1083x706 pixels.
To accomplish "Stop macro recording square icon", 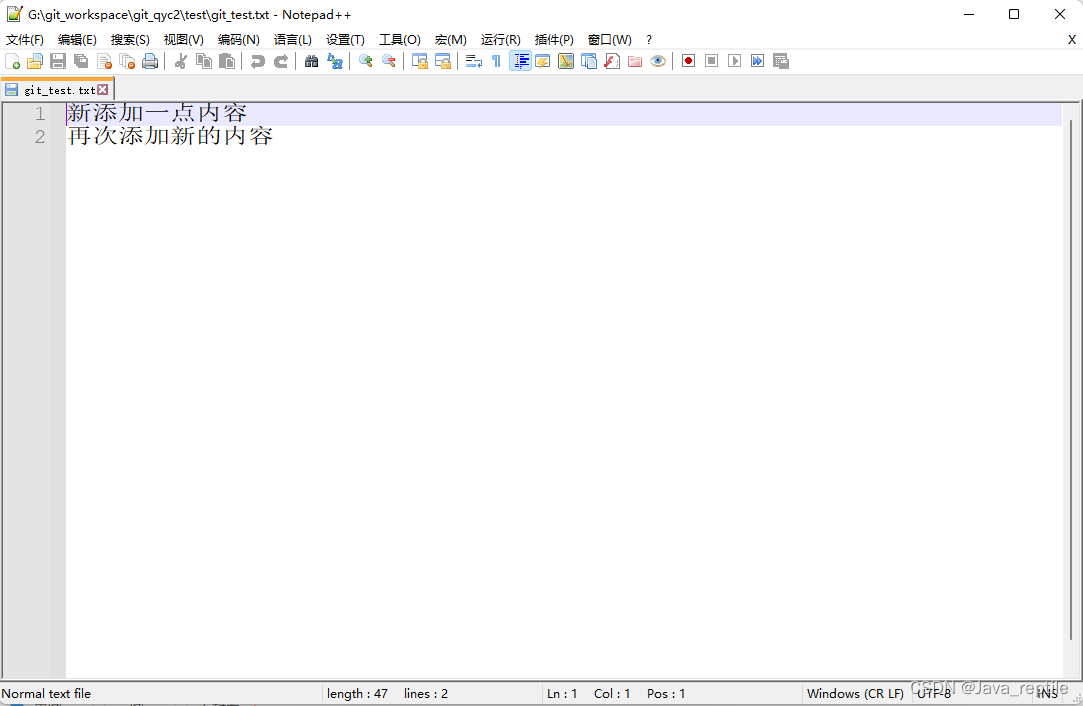I will click(x=711, y=61).
